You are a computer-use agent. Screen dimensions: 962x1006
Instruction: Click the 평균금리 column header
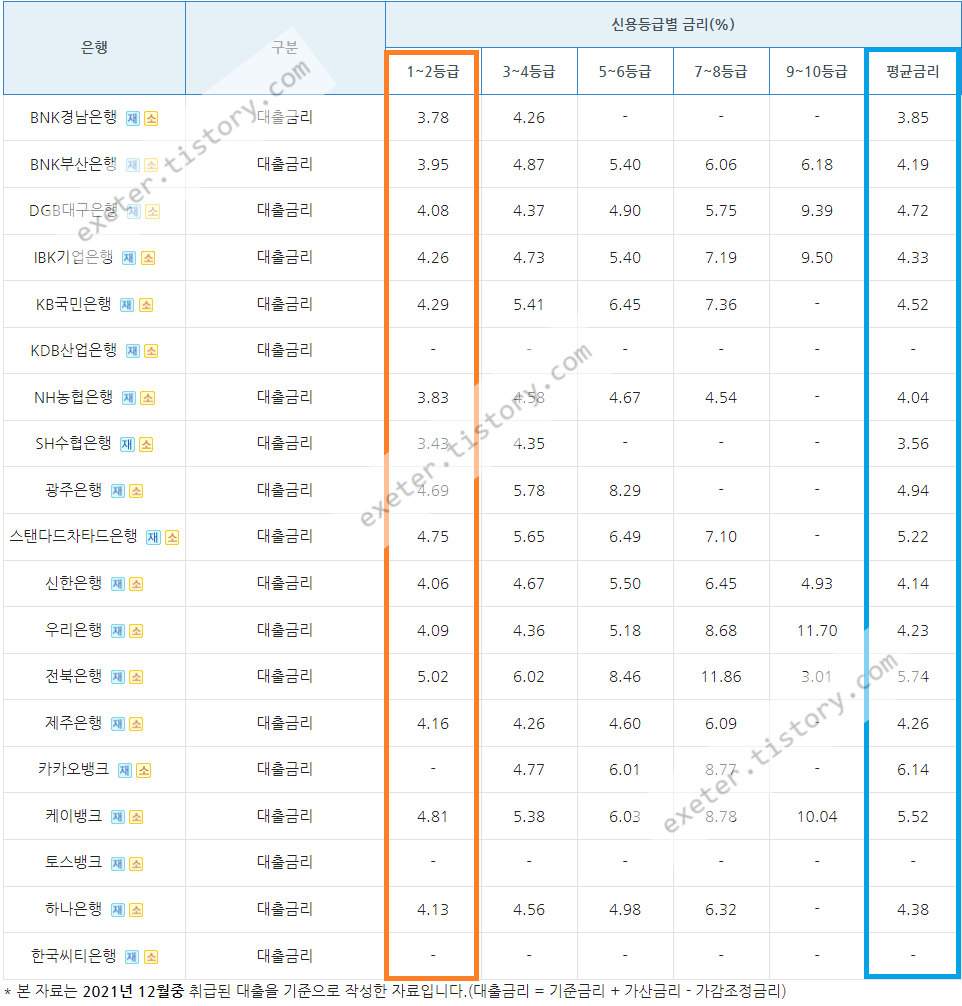[x=913, y=71]
